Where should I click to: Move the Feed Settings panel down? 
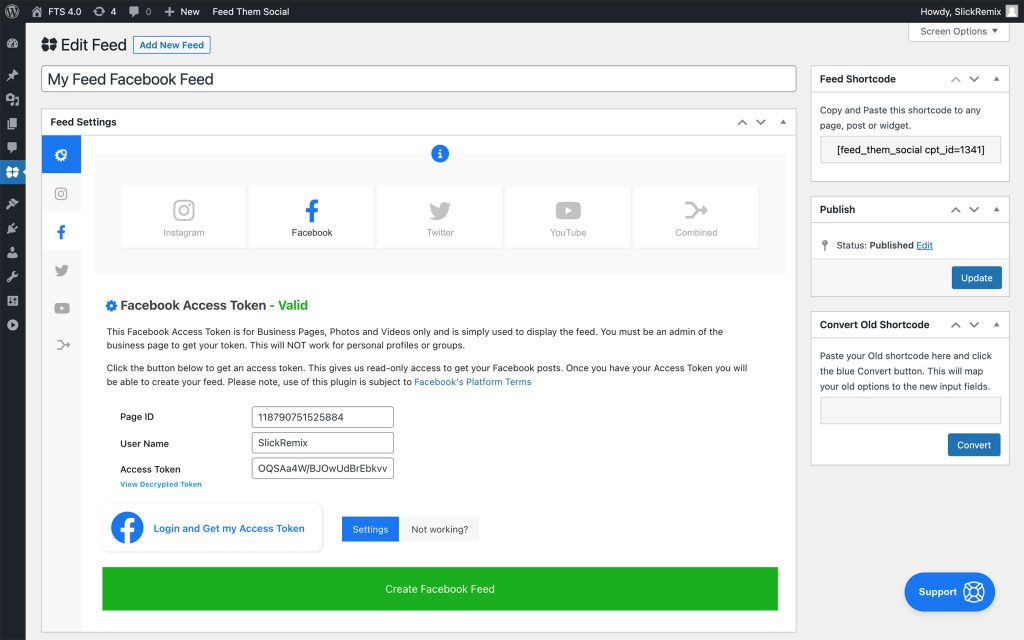tap(761, 122)
